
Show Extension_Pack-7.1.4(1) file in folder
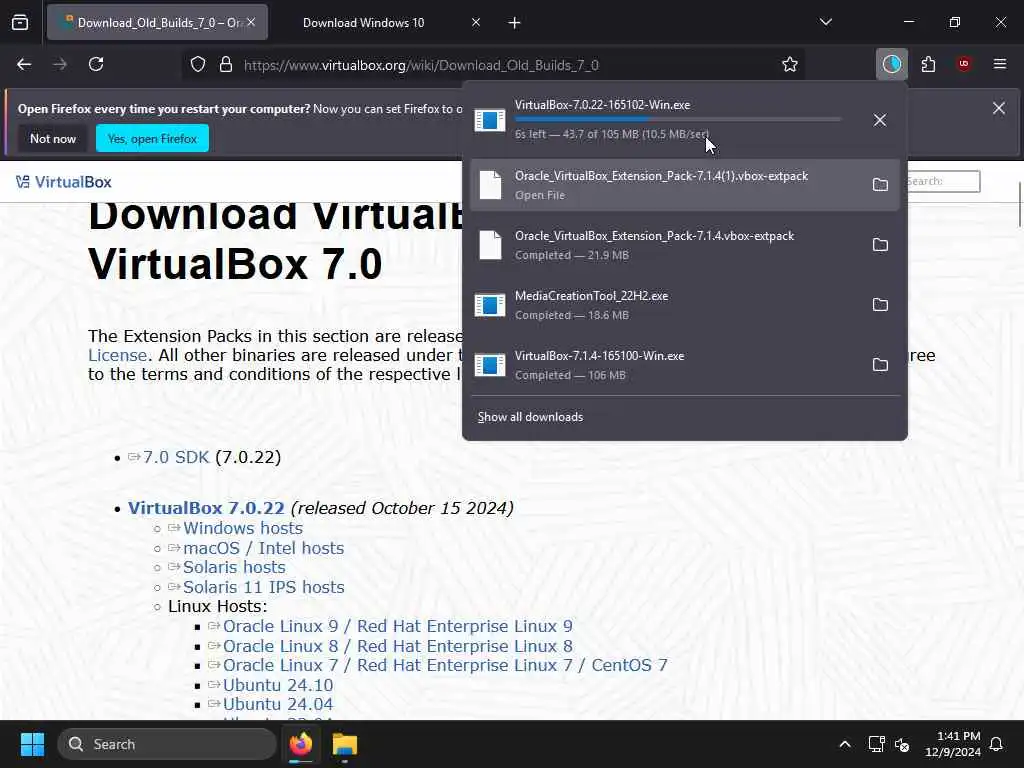click(880, 185)
